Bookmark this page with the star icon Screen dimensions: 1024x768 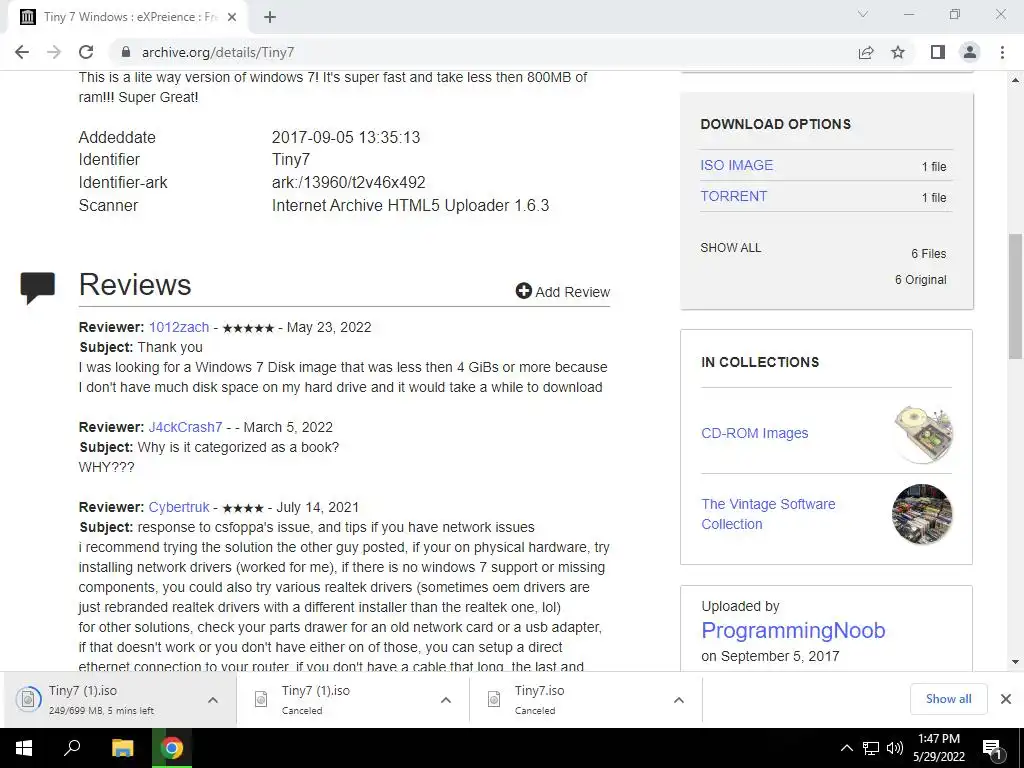898,52
